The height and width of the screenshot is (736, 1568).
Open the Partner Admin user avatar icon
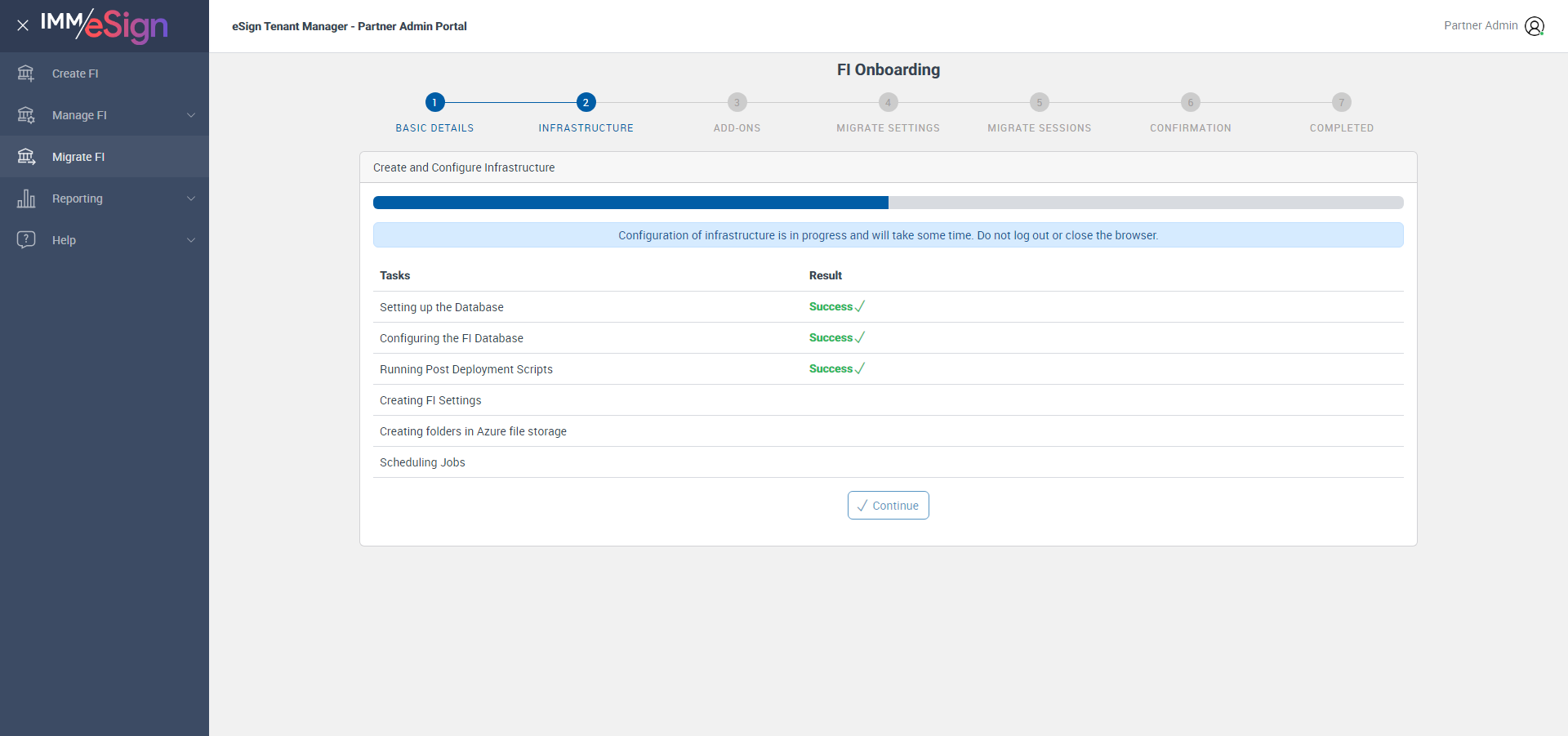pyautogui.click(x=1535, y=26)
